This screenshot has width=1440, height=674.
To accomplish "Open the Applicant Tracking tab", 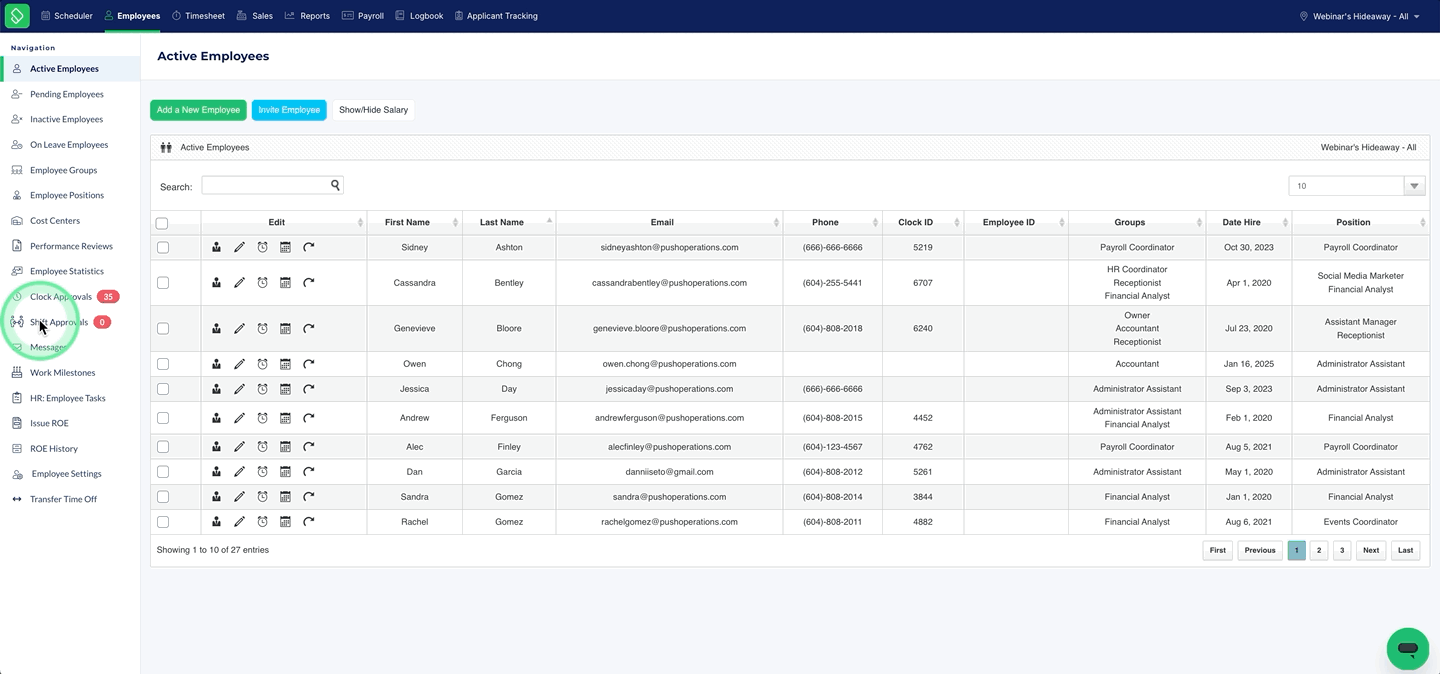I will (x=496, y=16).
